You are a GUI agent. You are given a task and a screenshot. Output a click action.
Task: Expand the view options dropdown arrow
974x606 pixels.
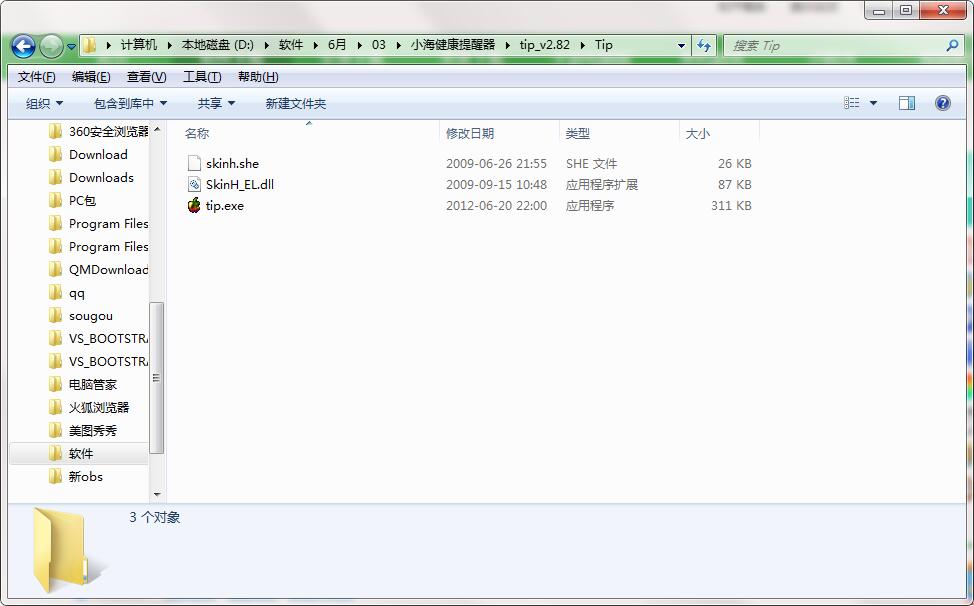pos(873,103)
